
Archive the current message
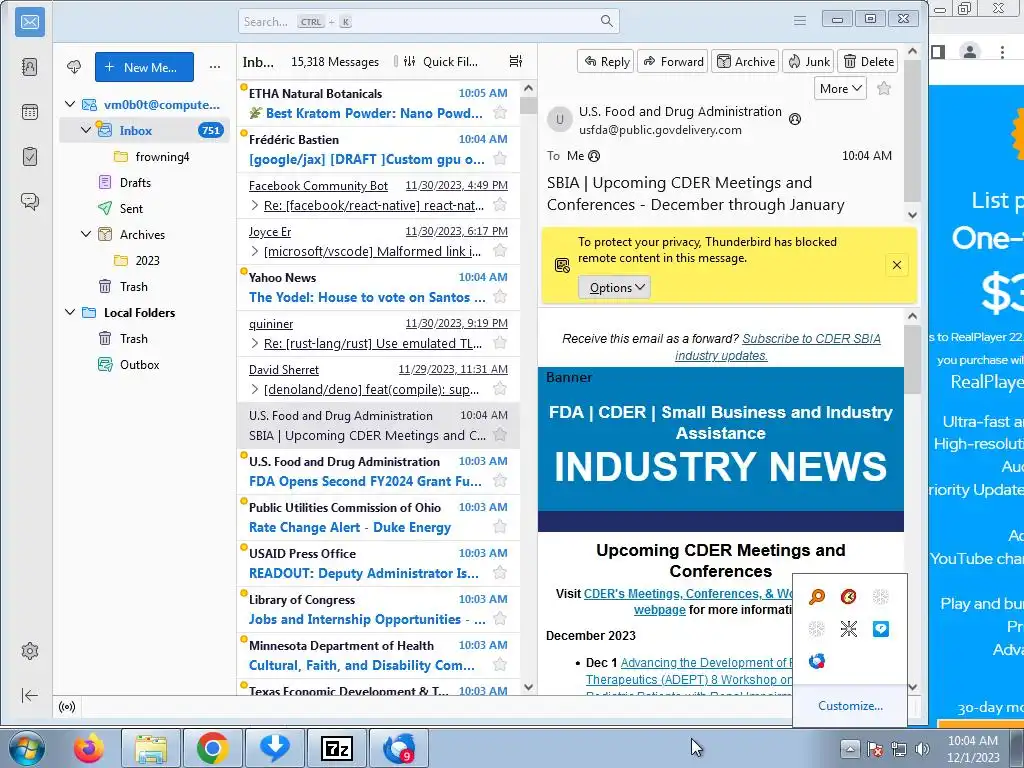(x=745, y=61)
